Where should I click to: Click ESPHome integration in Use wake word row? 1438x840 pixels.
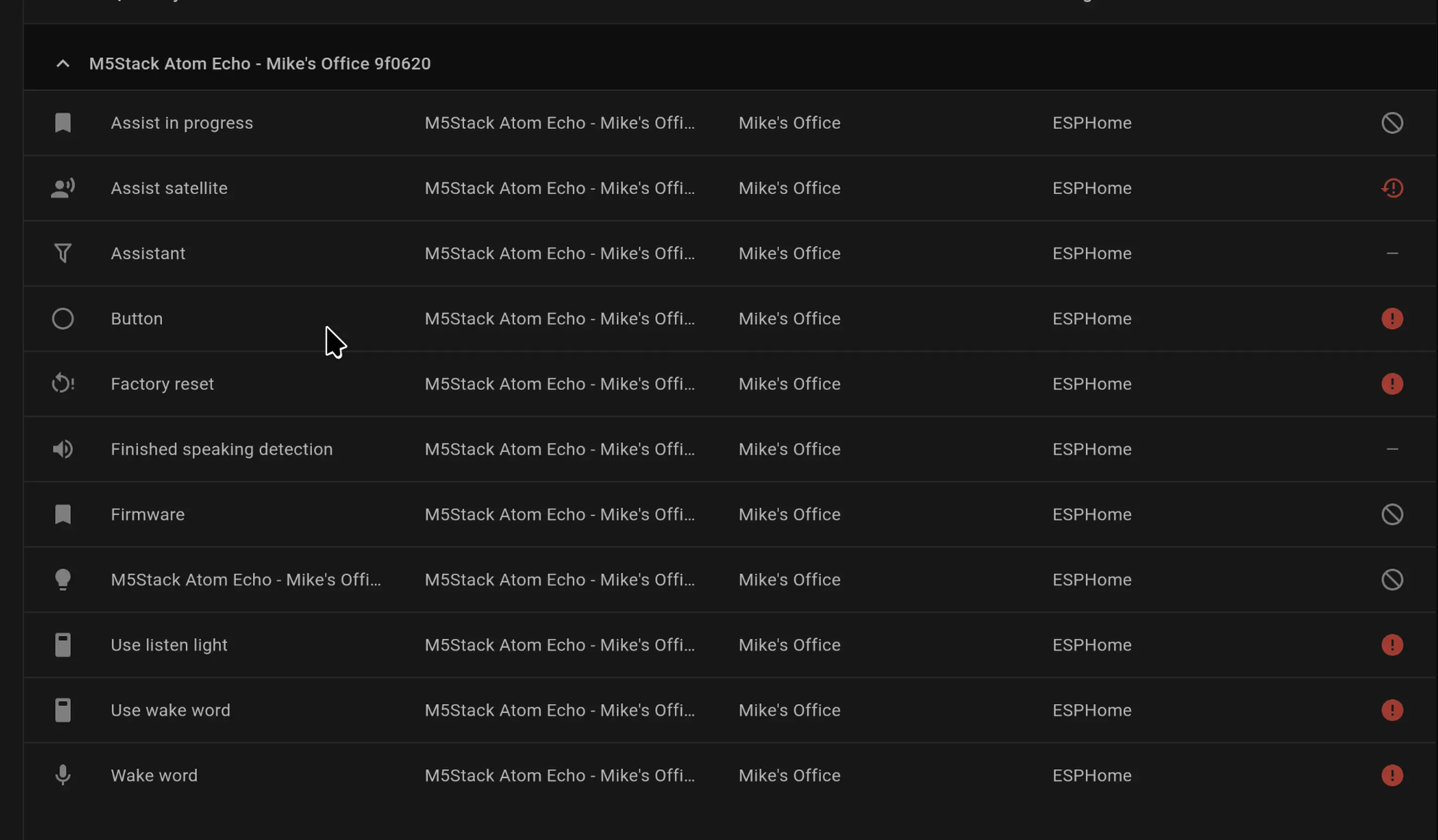click(1092, 710)
